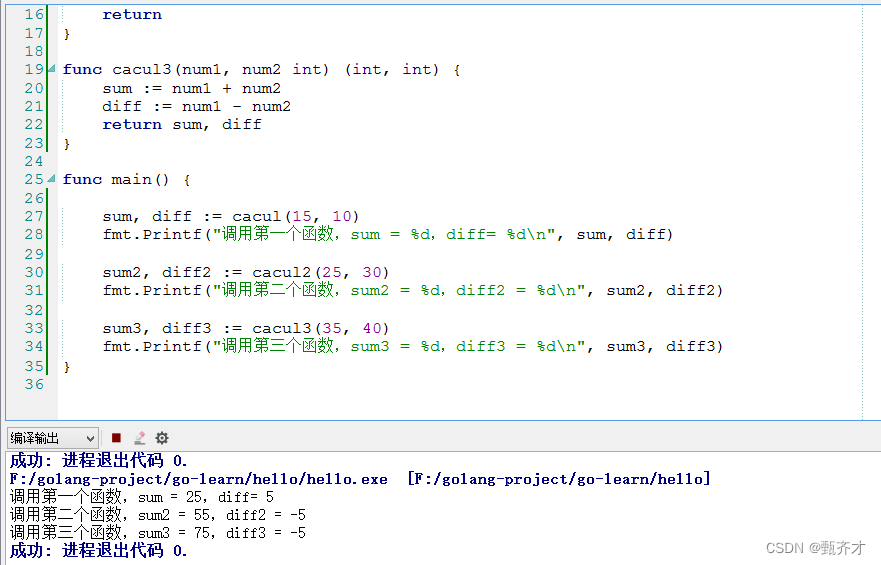The width and height of the screenshot is (881, 565).
Task: Collapse func main with fold marker at line 25
Action: coord(52,179)
